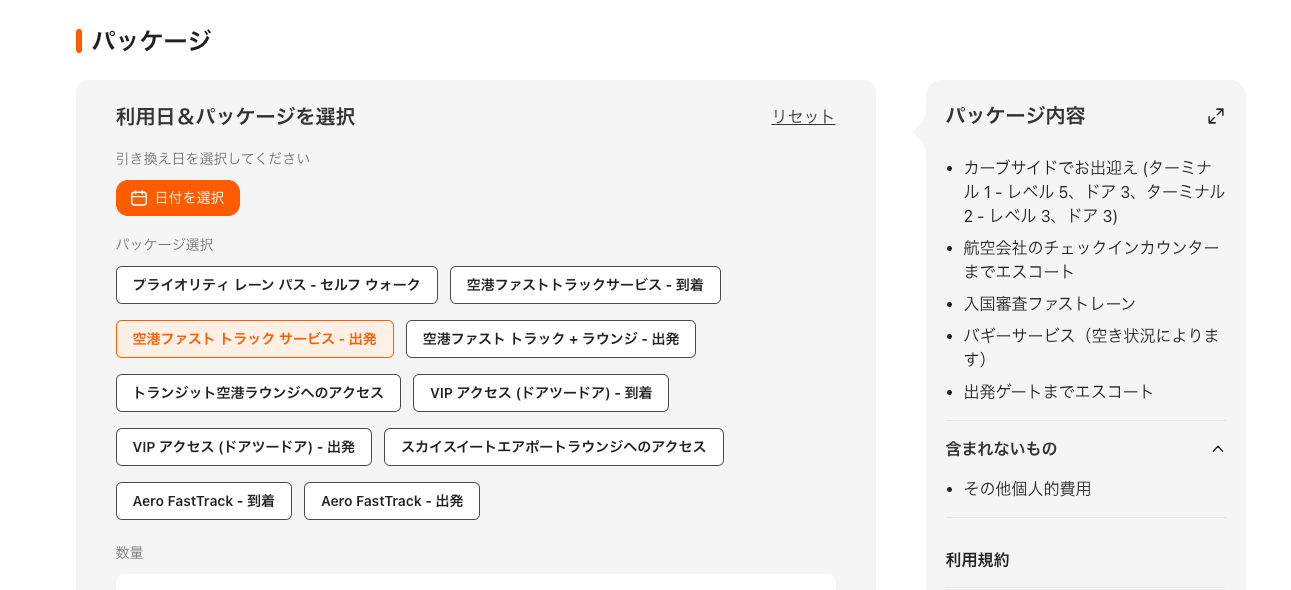Screen dimensions: 1291x590
Task: Open the 日付を選択 date picker
Action: click(178, 198)
